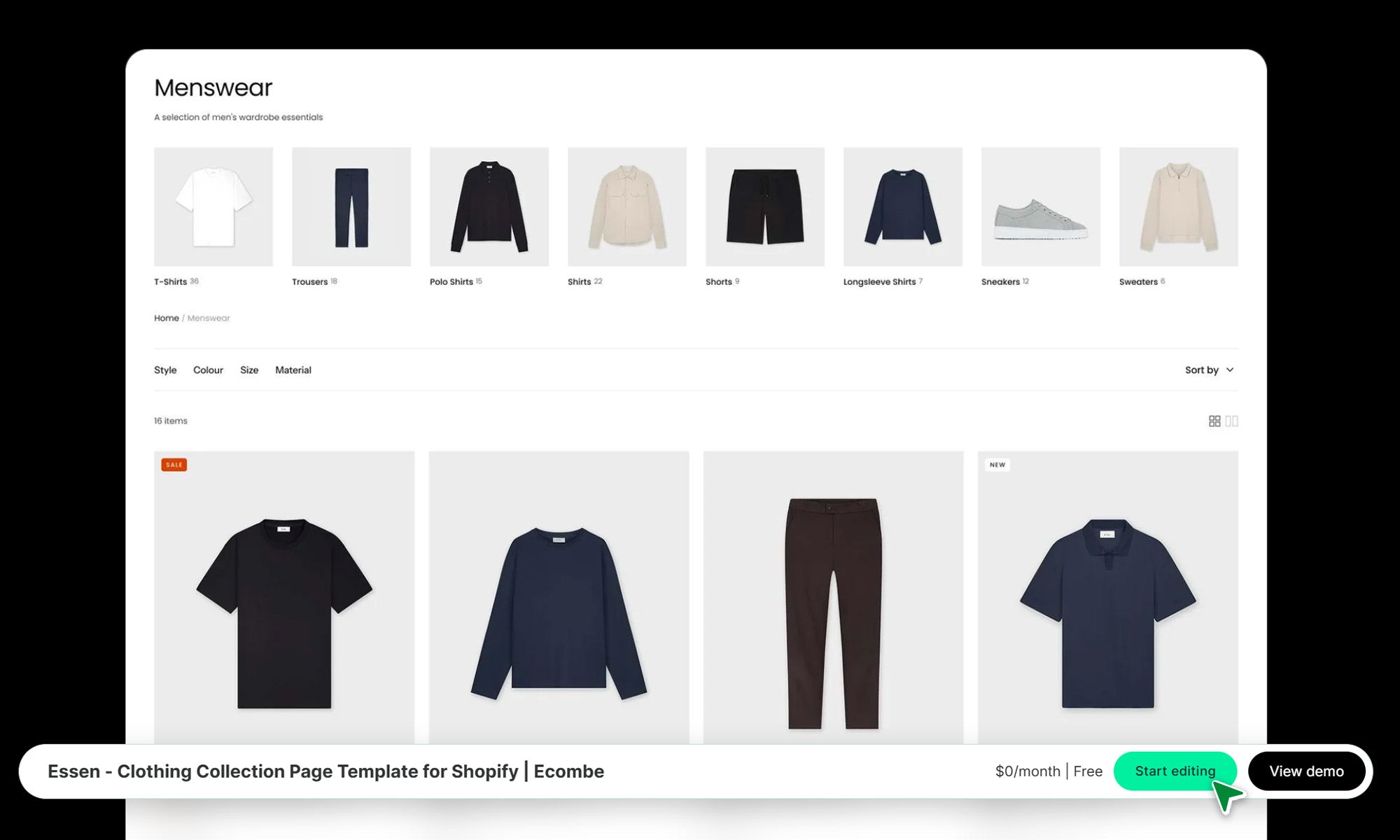This screenshot has height=840, width=1400.
Task: Switch to two-column grid view icon
Action: 1232,421
